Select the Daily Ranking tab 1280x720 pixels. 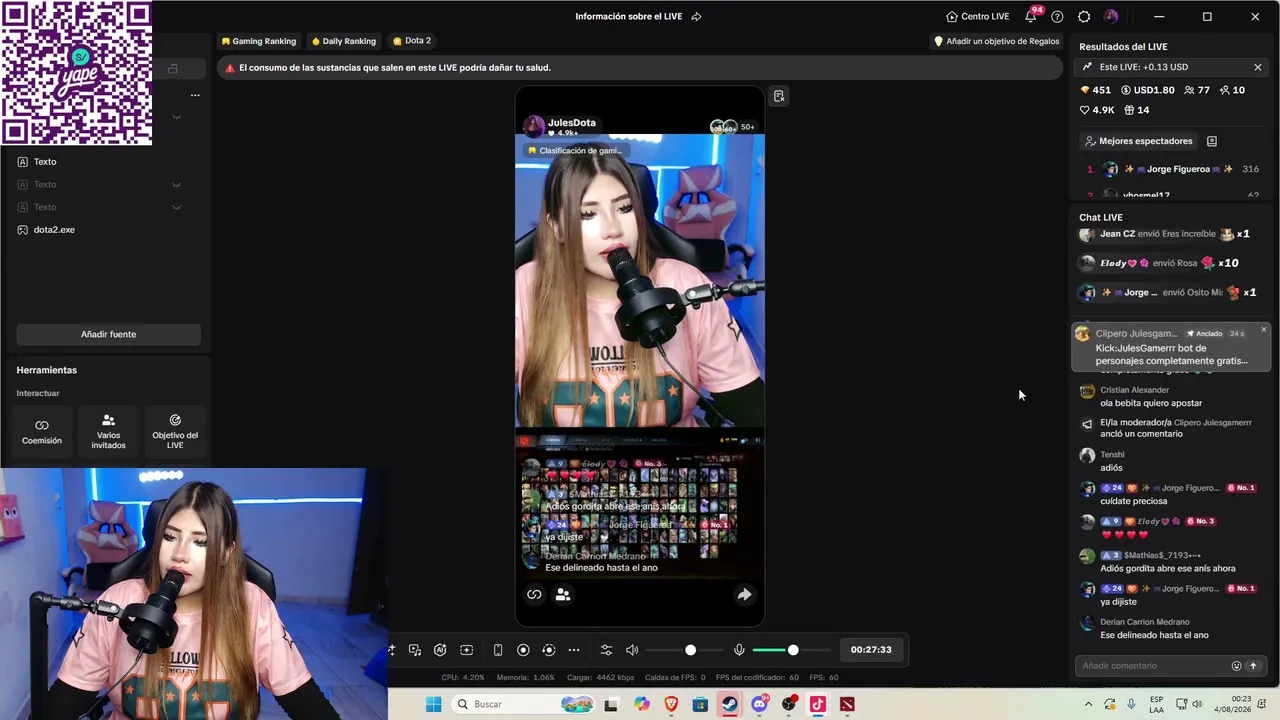click(x=344, y=41)
